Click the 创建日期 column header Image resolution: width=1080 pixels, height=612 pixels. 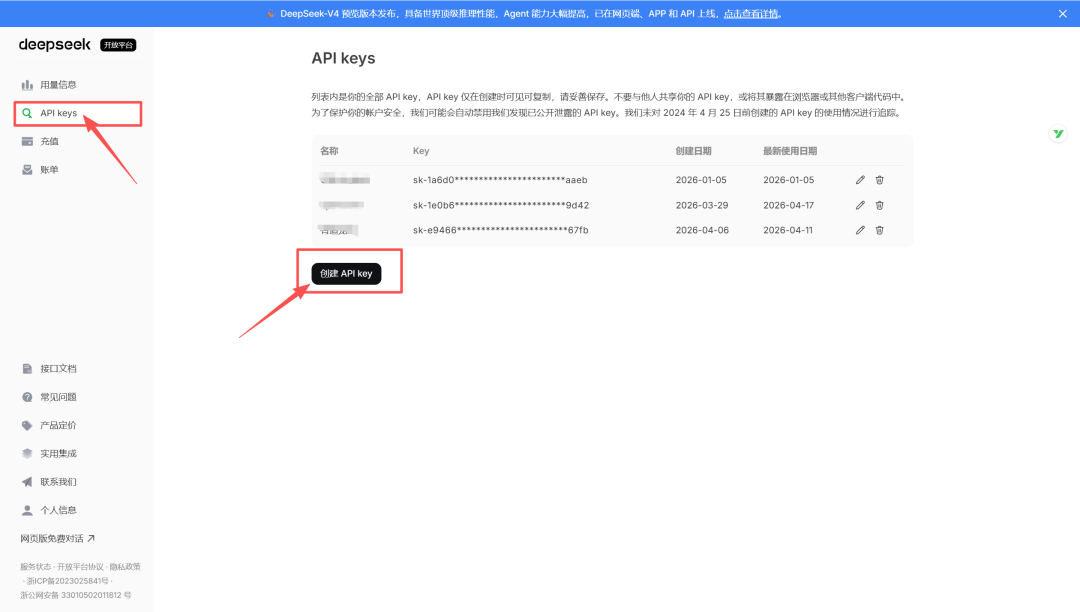(694, 151)
